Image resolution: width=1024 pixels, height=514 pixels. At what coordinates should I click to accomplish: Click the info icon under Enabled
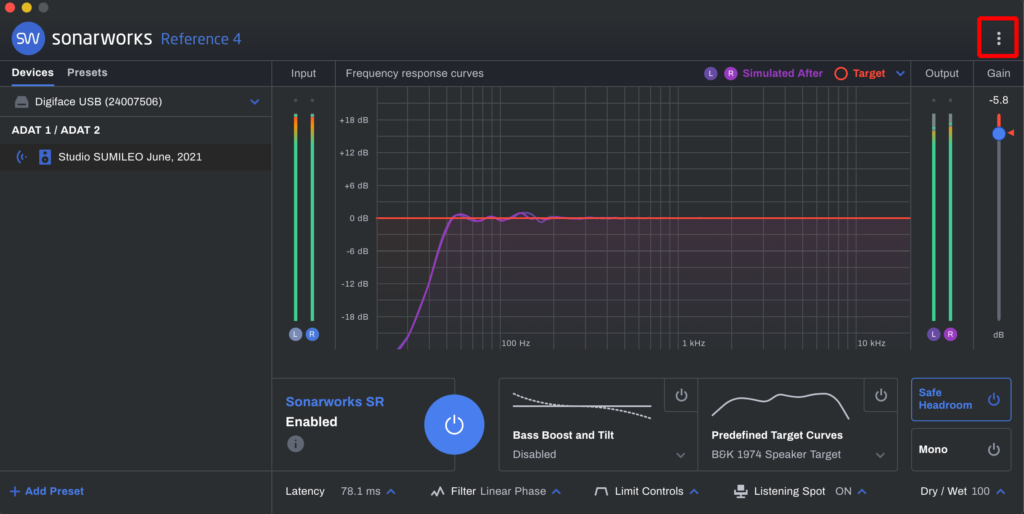point(295,444)
